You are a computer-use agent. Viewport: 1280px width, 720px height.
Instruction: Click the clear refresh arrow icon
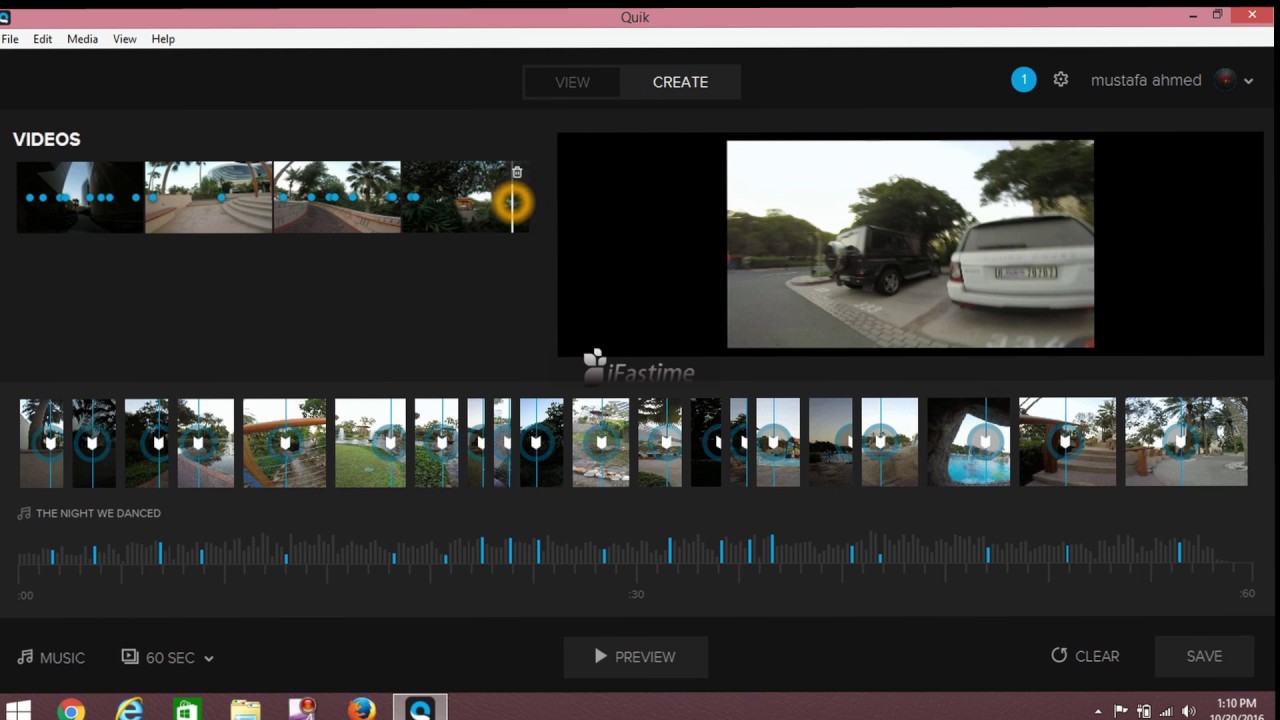[x=1059, y=656]
